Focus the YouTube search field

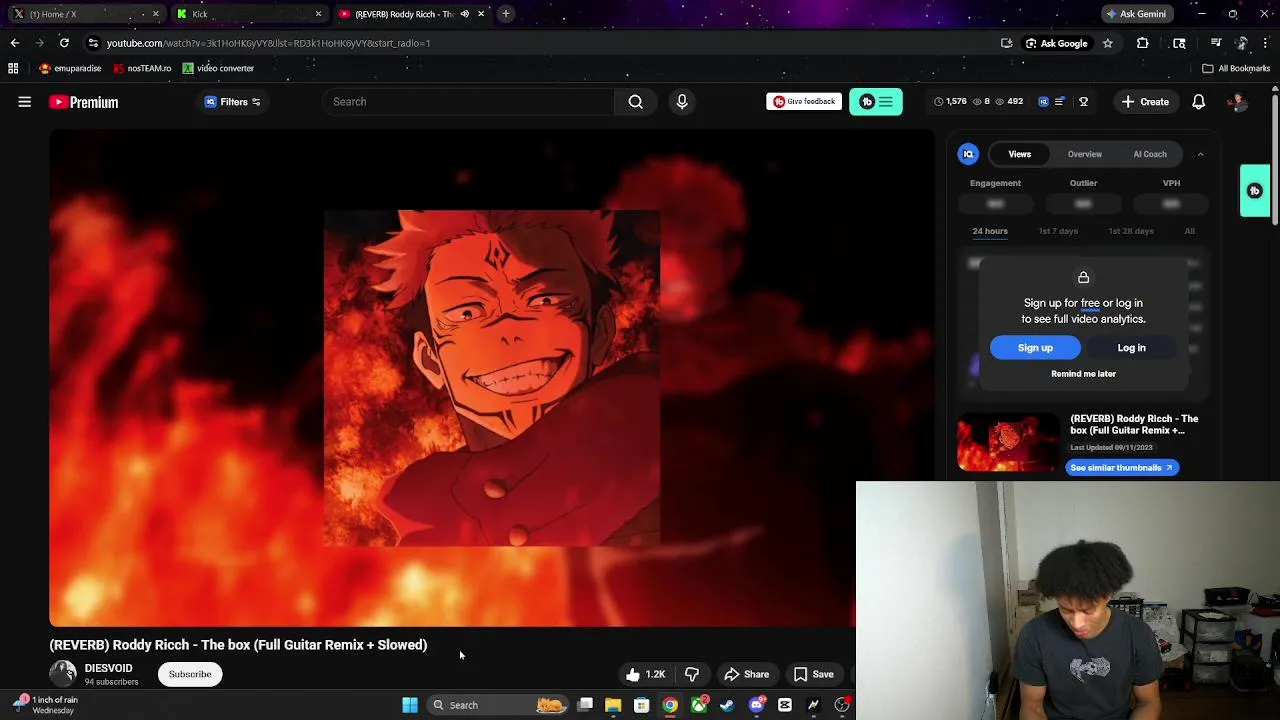pyautogui.click(x=468, y=102)
